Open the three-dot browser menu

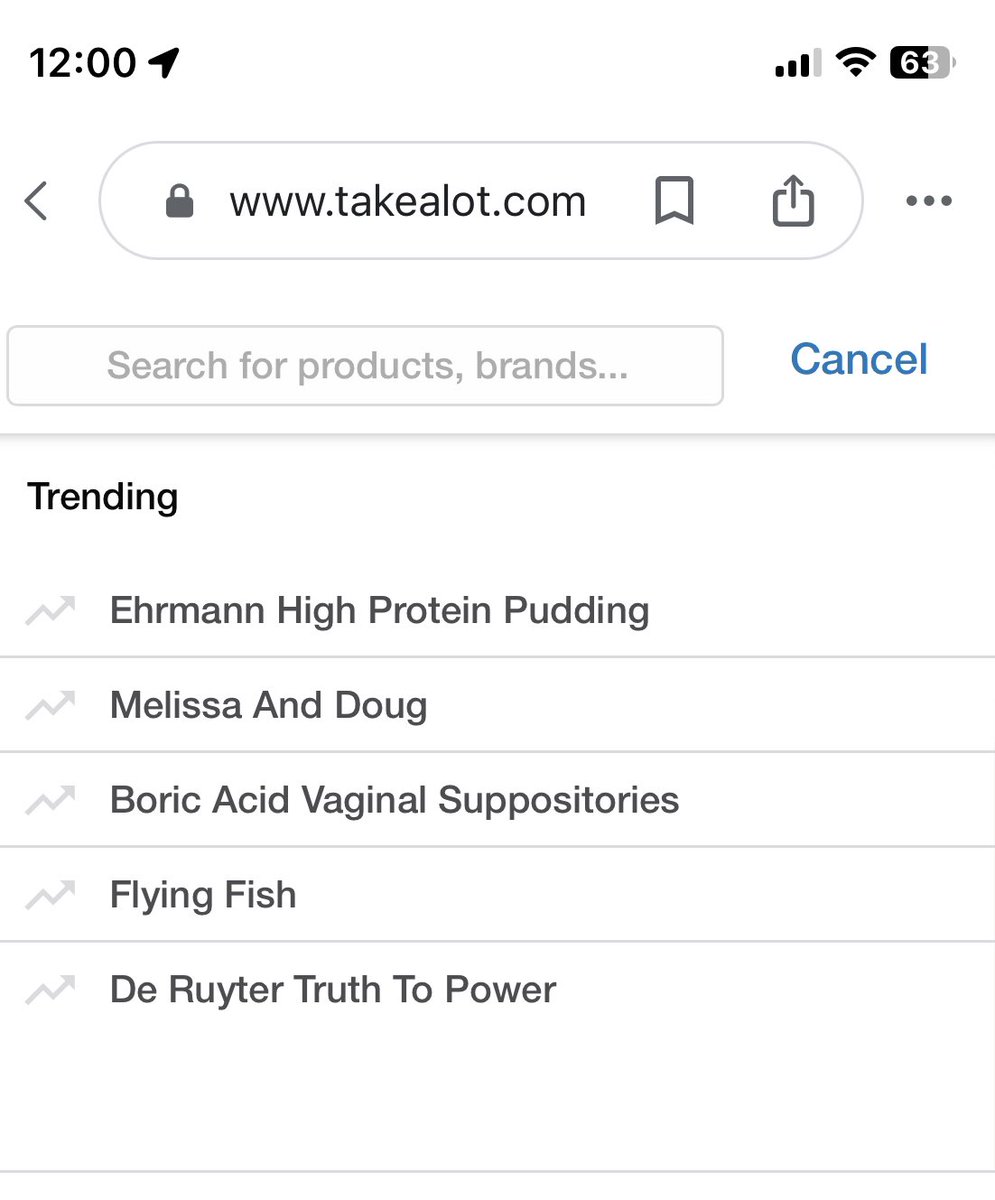(928, 201)
